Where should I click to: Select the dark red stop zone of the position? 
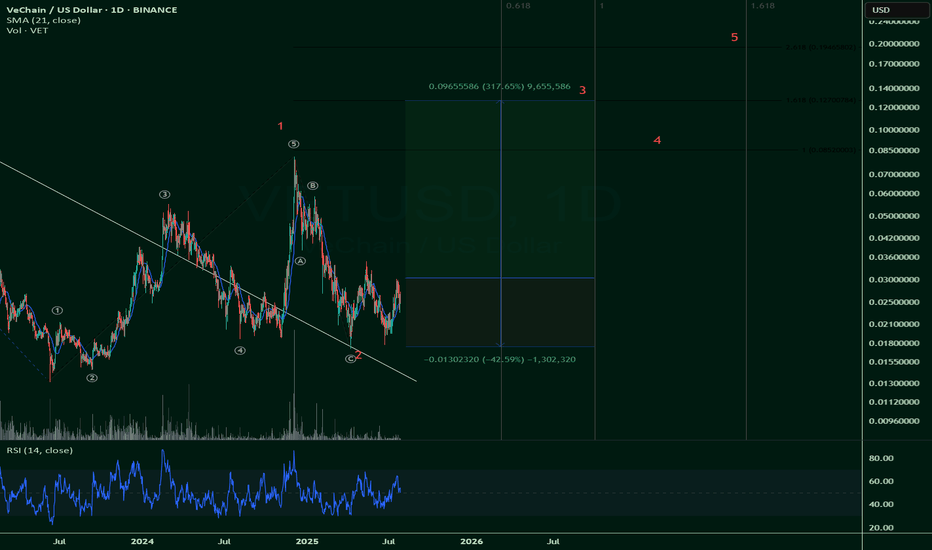click(500, 312)
